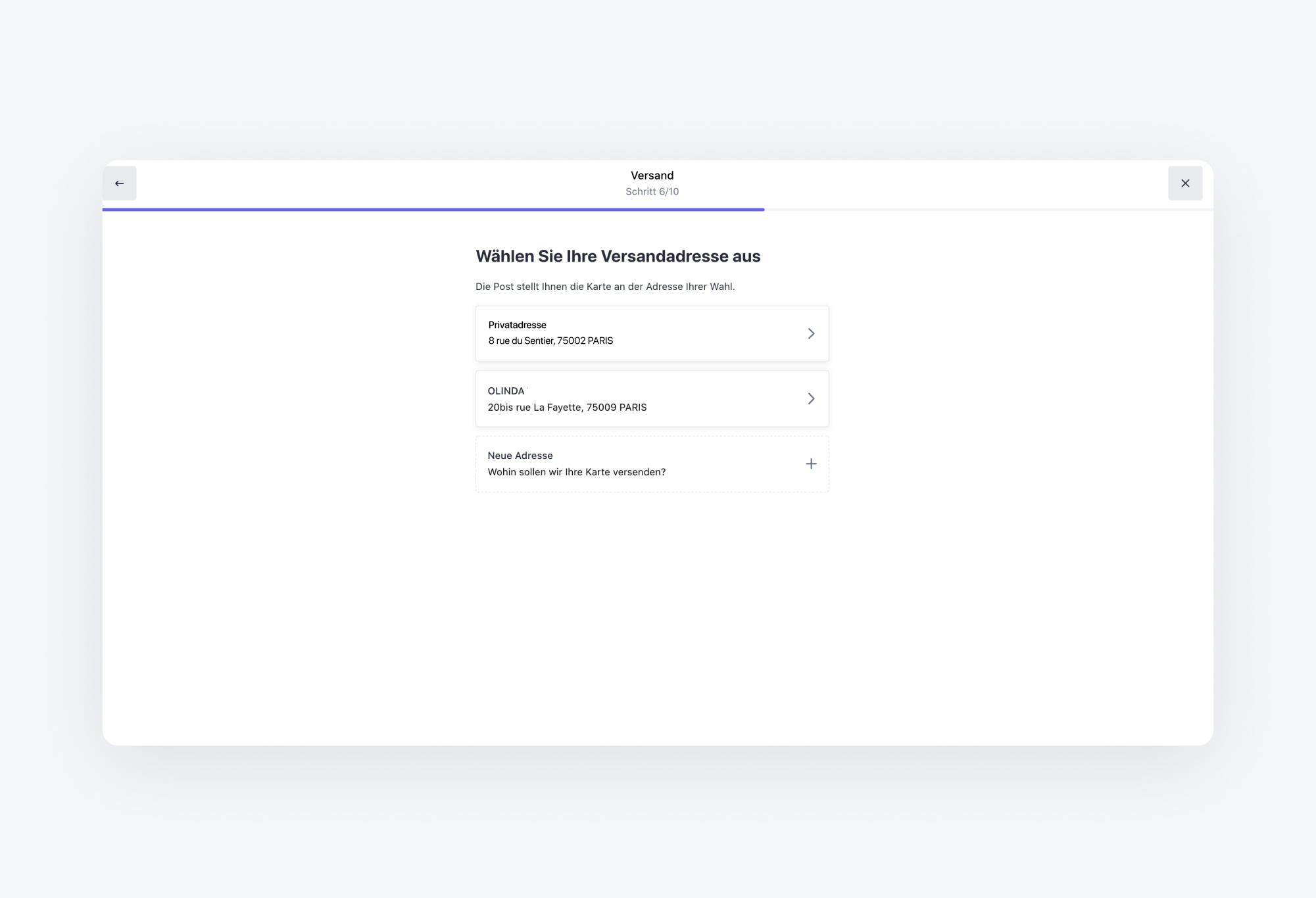Close the Versand dialog with the X button

1185,183
